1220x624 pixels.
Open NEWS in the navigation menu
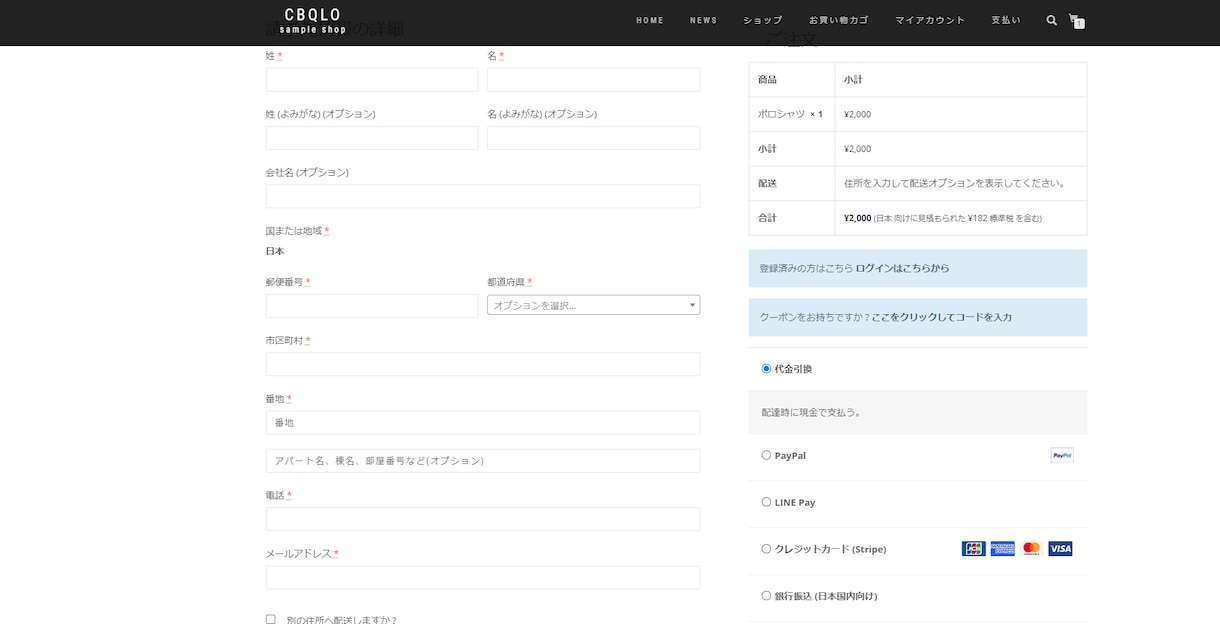pyautogui.click(x=703, y=21)
